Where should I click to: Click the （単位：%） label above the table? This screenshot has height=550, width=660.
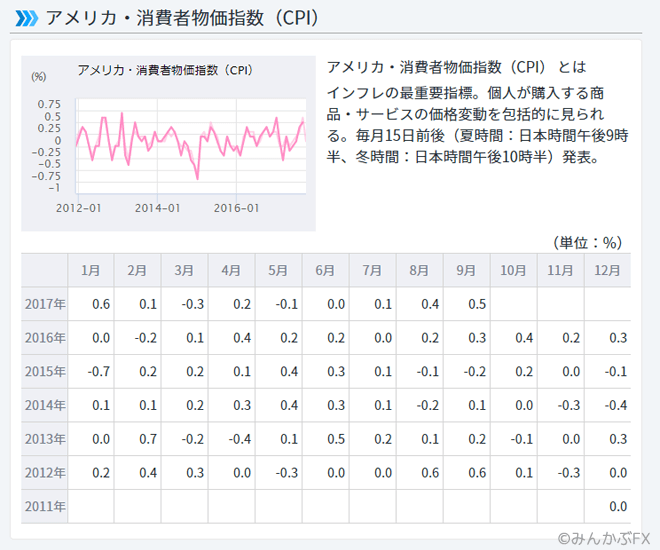pos(588,243)
